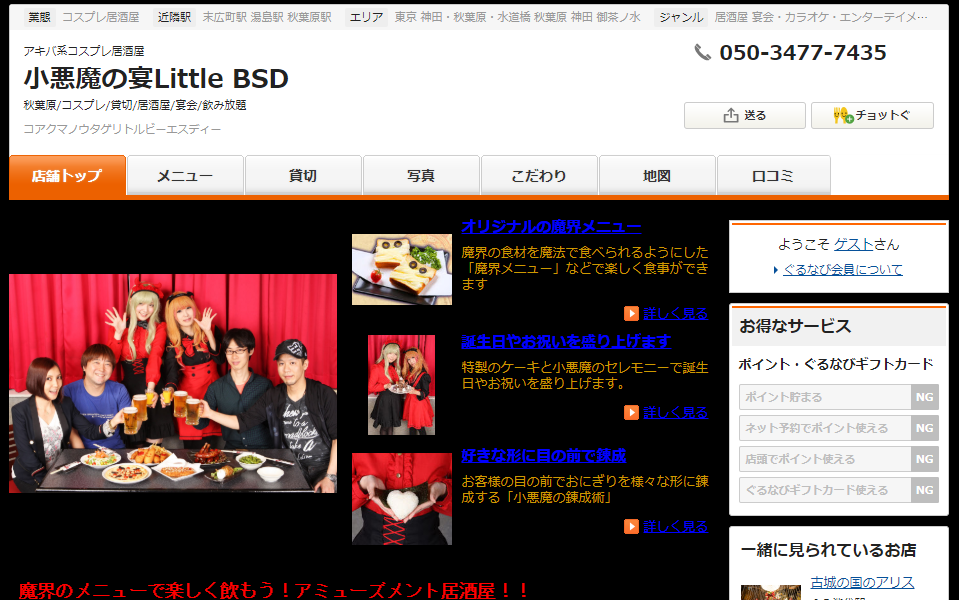
Task: Click the toast dish thumbnail image
Action: [402, 269]
